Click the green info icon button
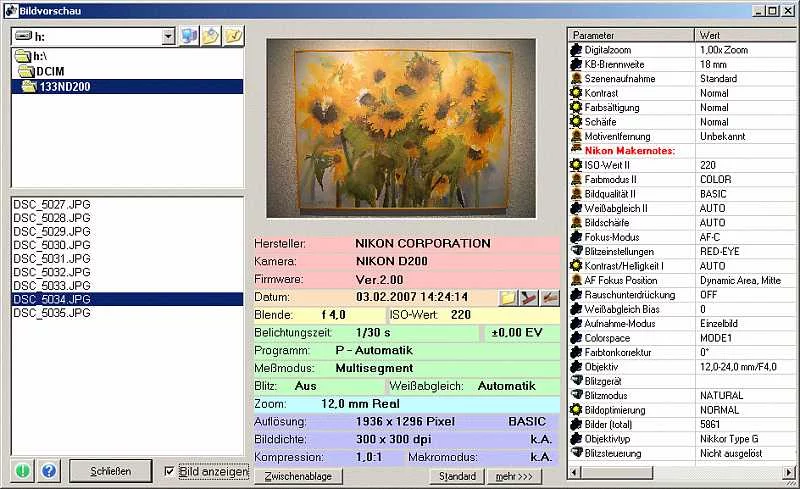Viewport: 800px width, 489px height. 22,471
